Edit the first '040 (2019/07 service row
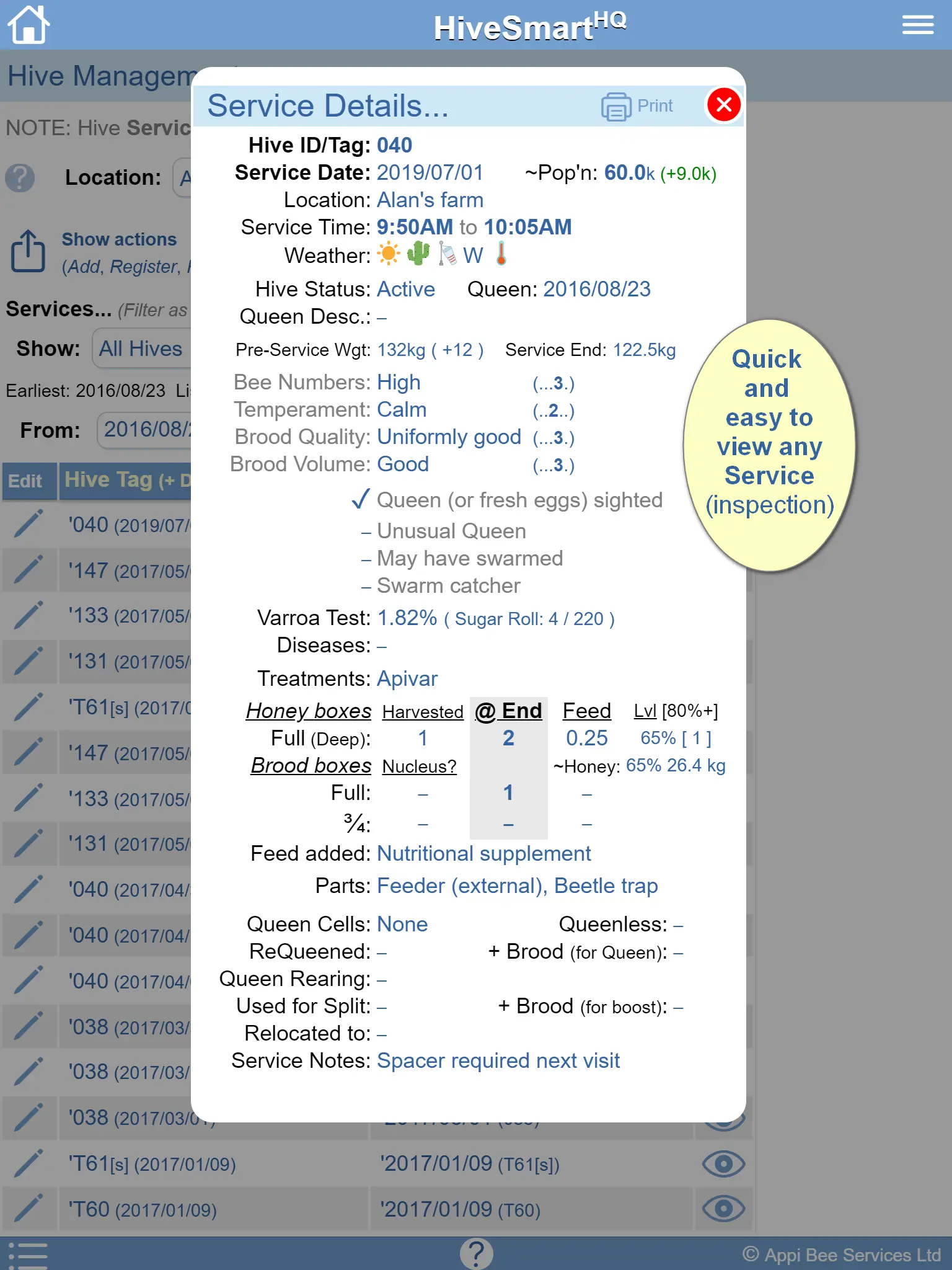This screenshot has width=952, height=1270. 29,525
